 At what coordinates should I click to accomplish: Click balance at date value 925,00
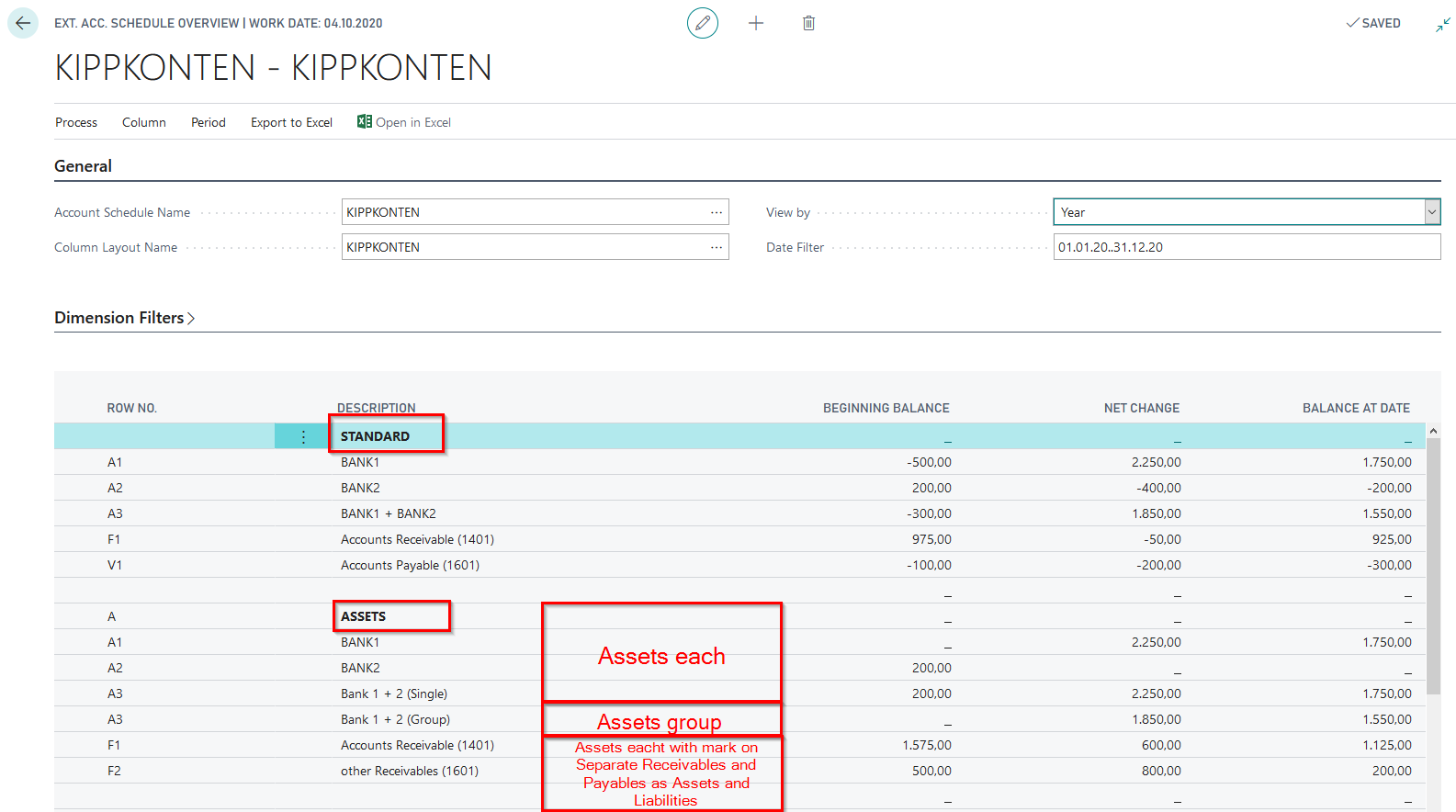(x=1392, y=539)
